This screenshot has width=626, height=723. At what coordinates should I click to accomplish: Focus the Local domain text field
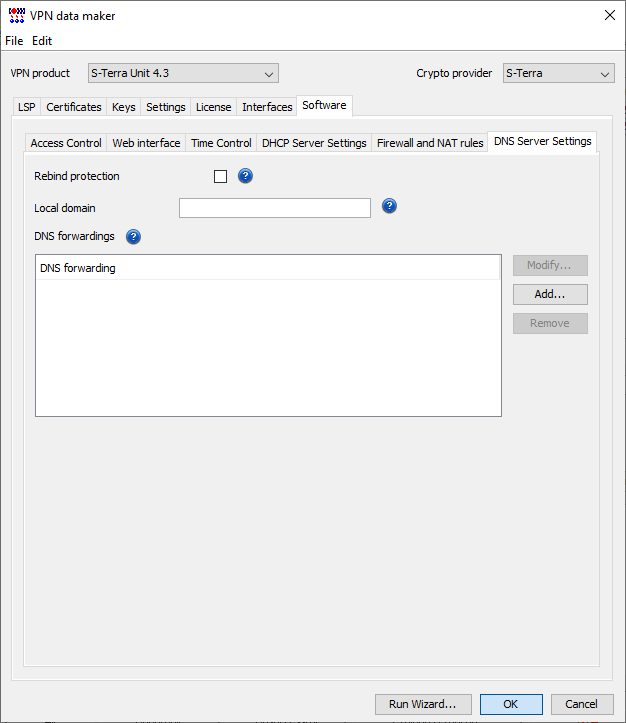click(274, 207)
